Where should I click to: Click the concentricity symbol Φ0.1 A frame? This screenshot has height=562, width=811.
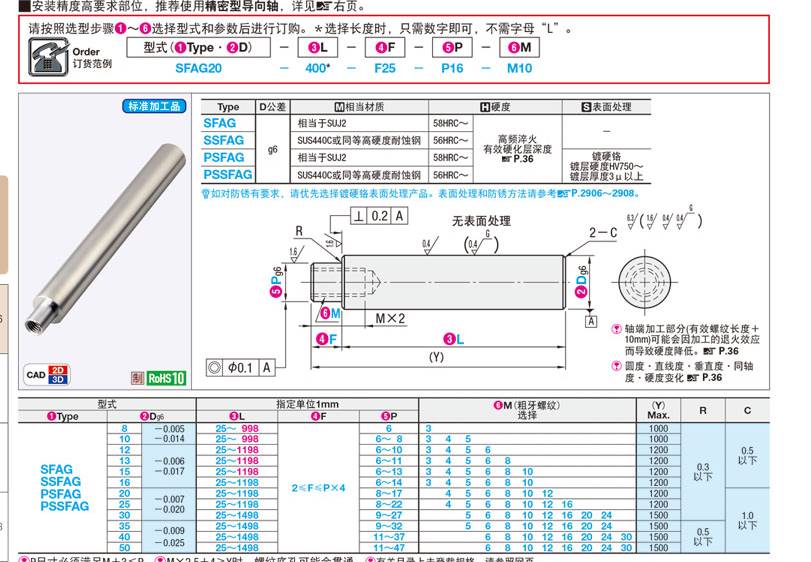pyautogui.click(x=240, y=367)
